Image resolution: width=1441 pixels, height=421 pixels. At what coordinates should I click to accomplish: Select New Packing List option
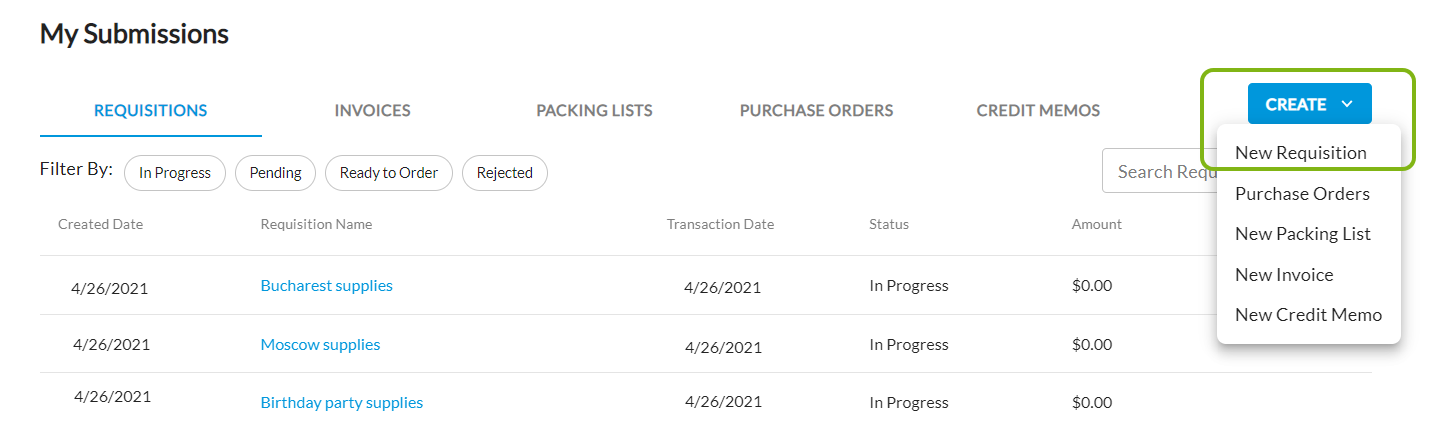[x=1302, y=234]
